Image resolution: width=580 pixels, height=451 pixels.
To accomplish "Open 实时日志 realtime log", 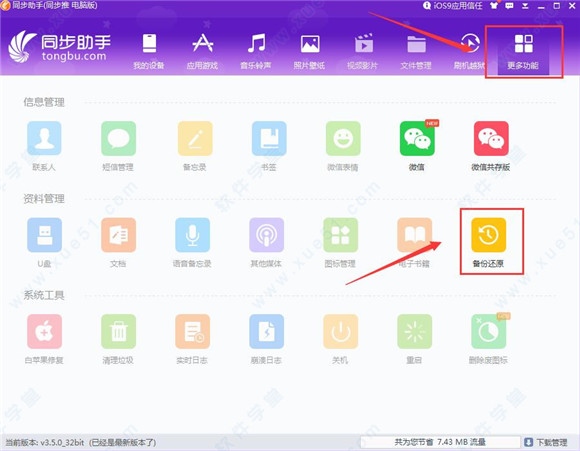I will pyautogui.click(x=192, y=331).
